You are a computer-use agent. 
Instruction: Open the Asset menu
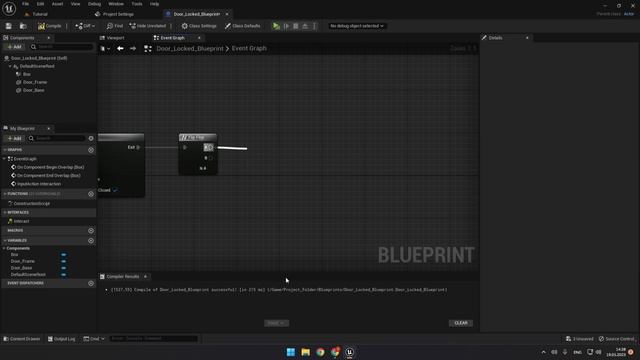point(58,4)
